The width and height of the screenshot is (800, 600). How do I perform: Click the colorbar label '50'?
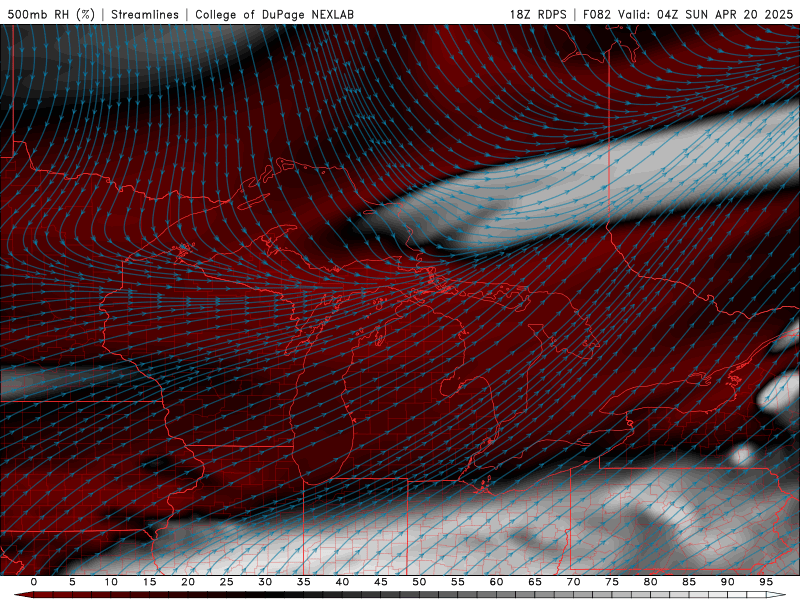click(419, 582)
